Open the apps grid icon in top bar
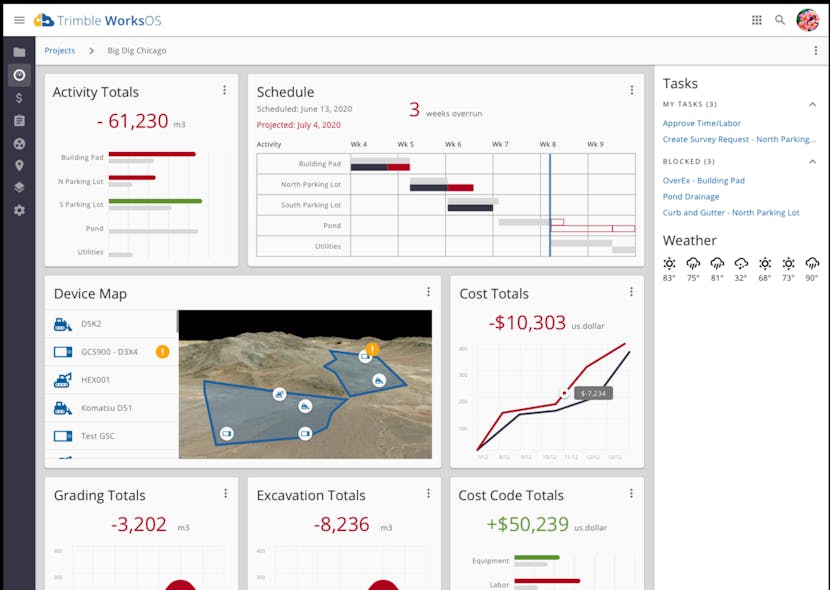 (757, 19)
